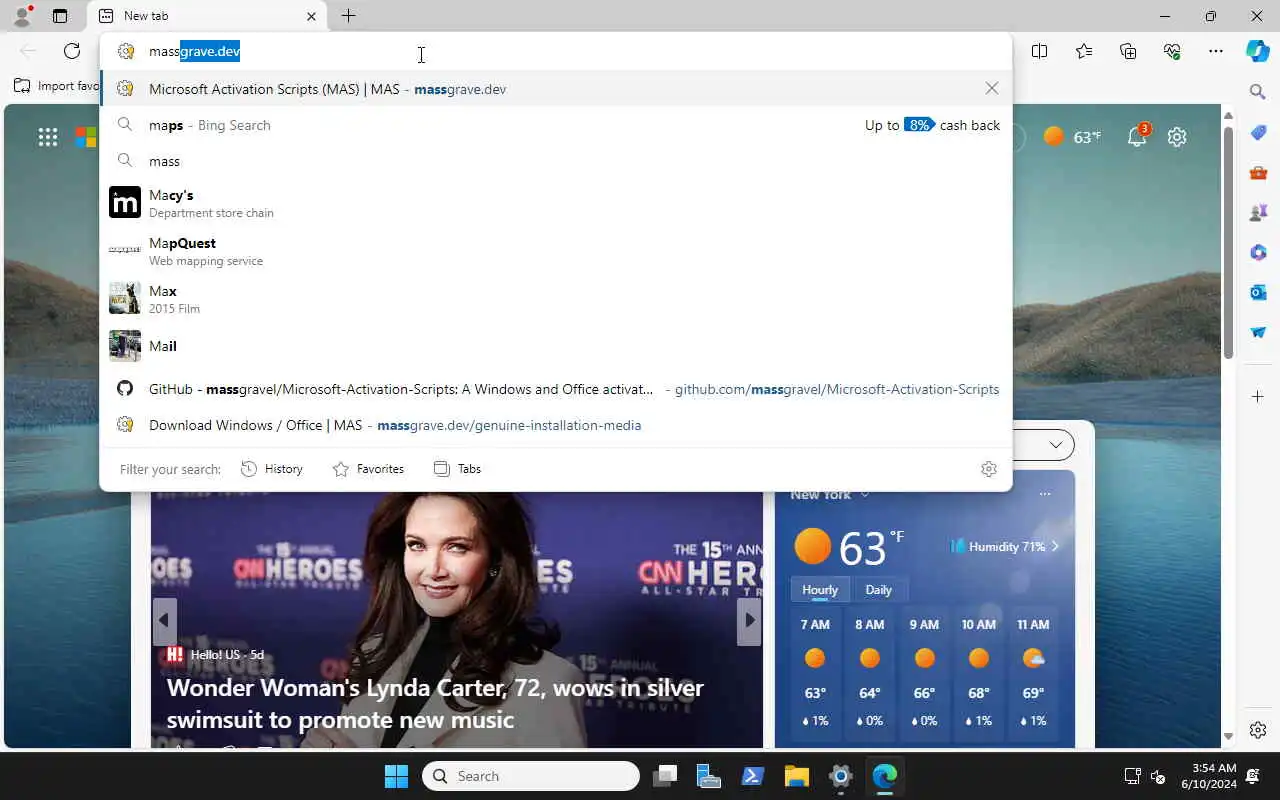
Task: Remove massgrave.dev suggestion with X
Action: tap(992, 88)
